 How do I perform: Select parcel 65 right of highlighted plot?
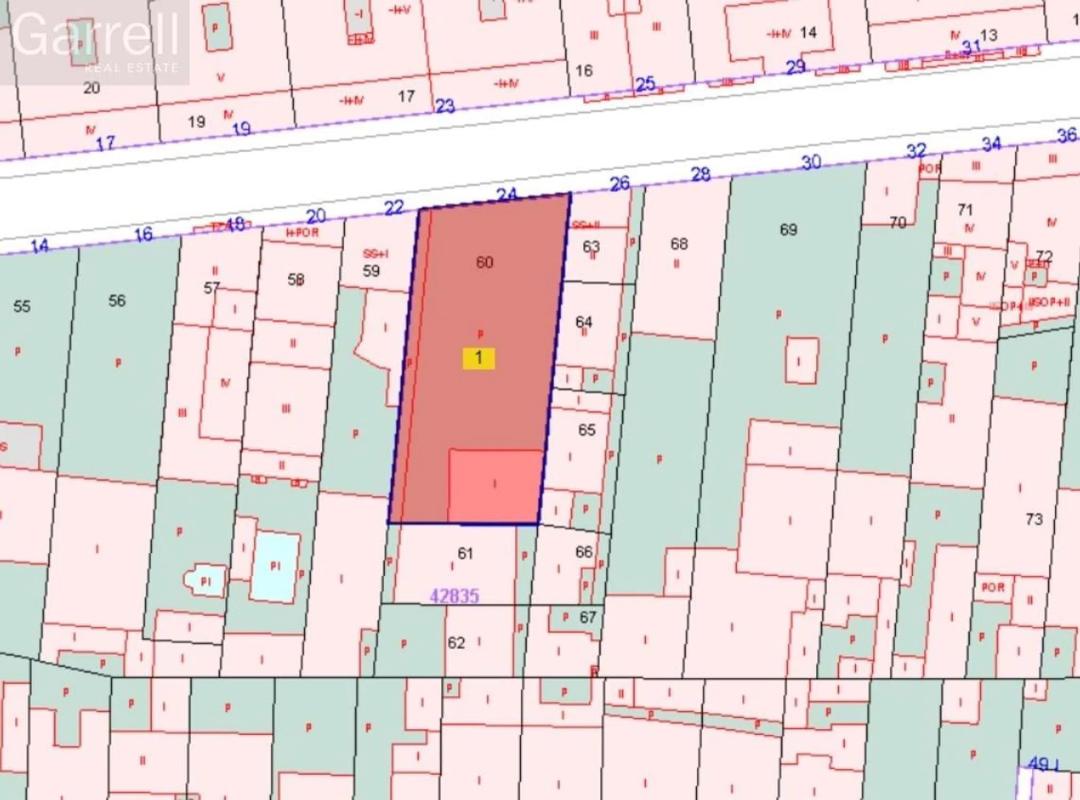tap(586, 430)
